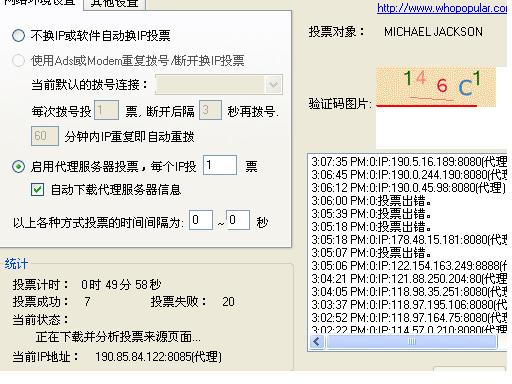Switch to 网络环境设置 tab
512x384 pixels.
point(40,3)
